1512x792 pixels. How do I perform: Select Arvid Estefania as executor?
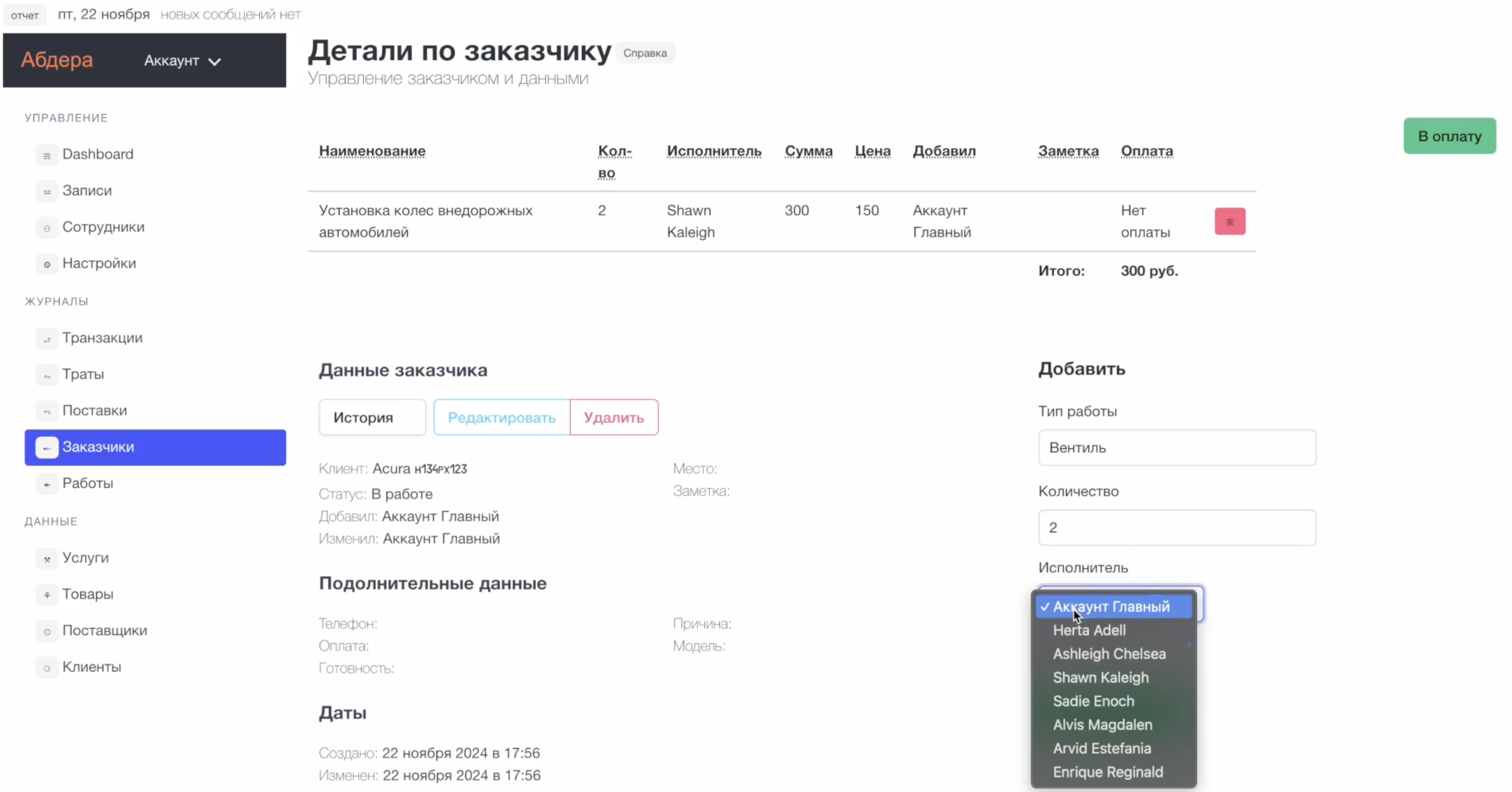[x=1102, y=749]
